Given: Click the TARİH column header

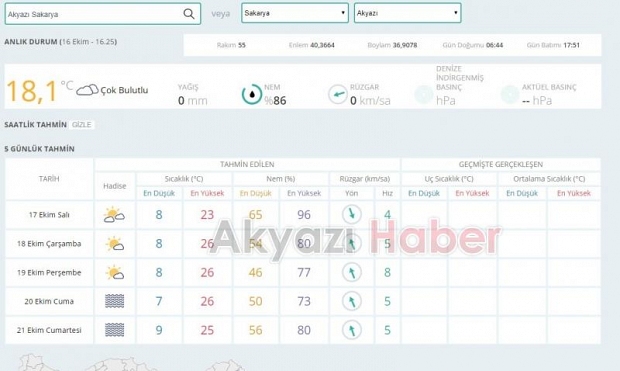Looking at the screenshot, I should click(49, 179).
